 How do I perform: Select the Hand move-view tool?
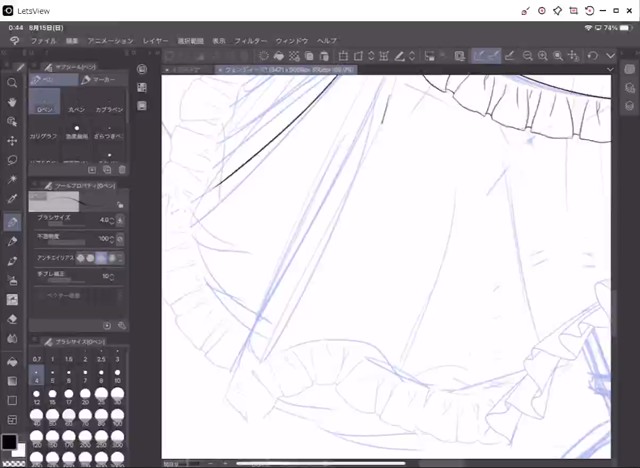[x=12, y=102]
